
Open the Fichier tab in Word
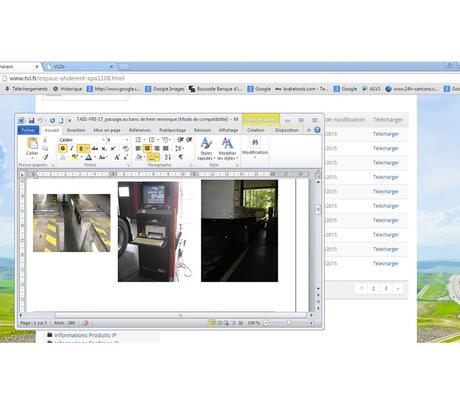click(28, 130)
